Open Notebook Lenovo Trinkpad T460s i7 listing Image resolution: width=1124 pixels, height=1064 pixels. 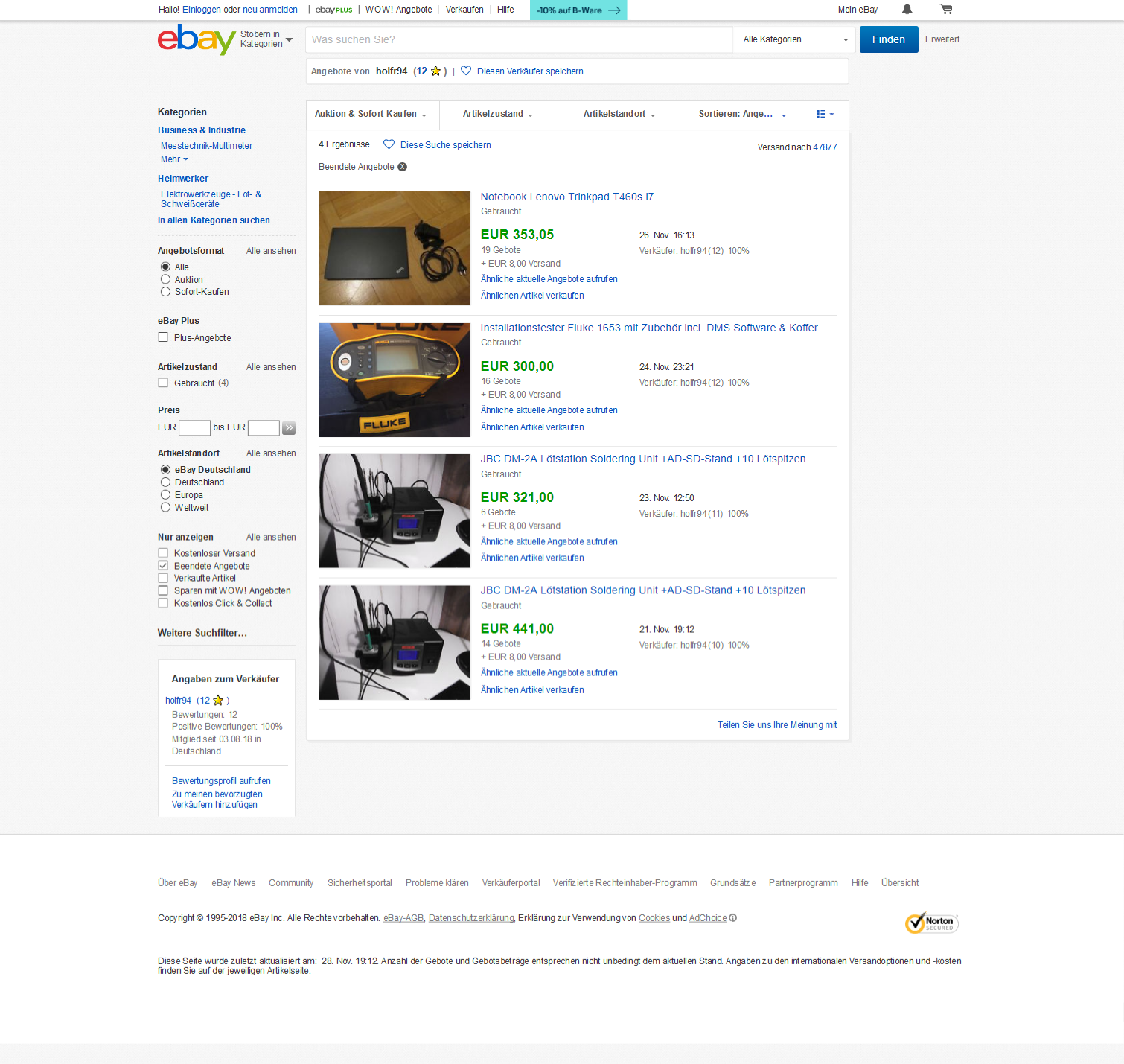point(567,197)
